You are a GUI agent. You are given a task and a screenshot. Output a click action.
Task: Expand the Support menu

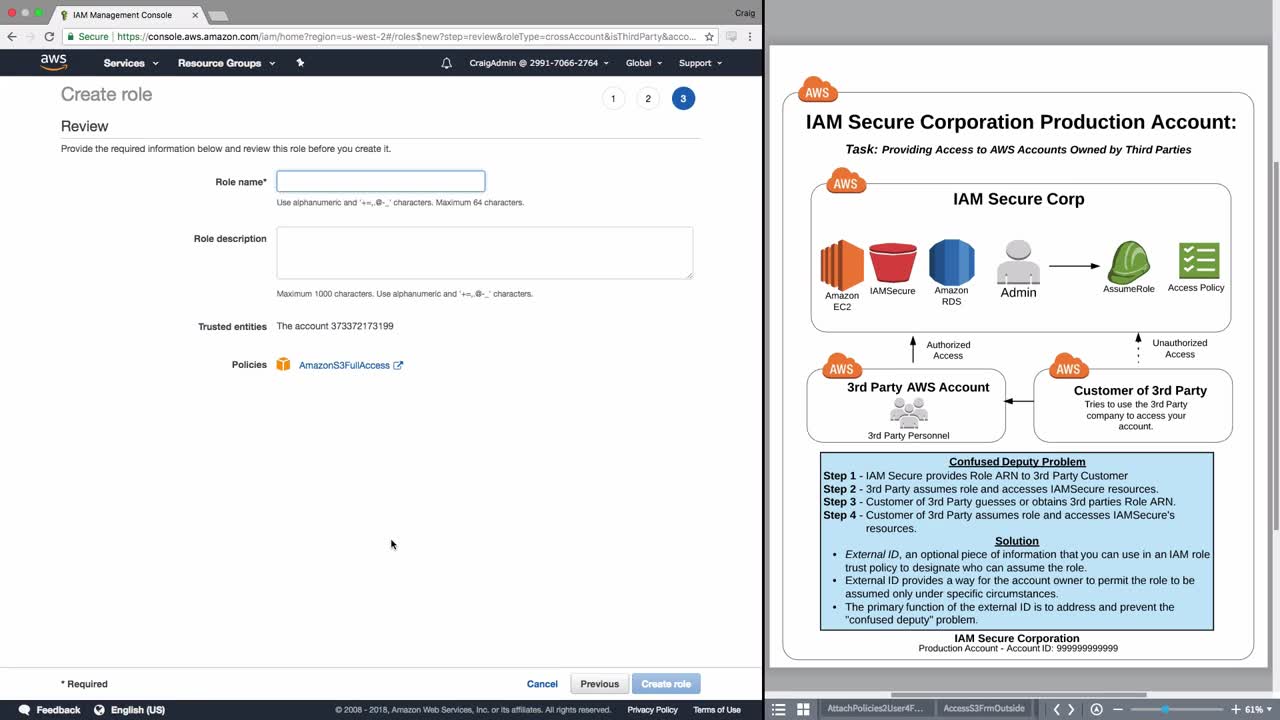click(x=700, y=63)
